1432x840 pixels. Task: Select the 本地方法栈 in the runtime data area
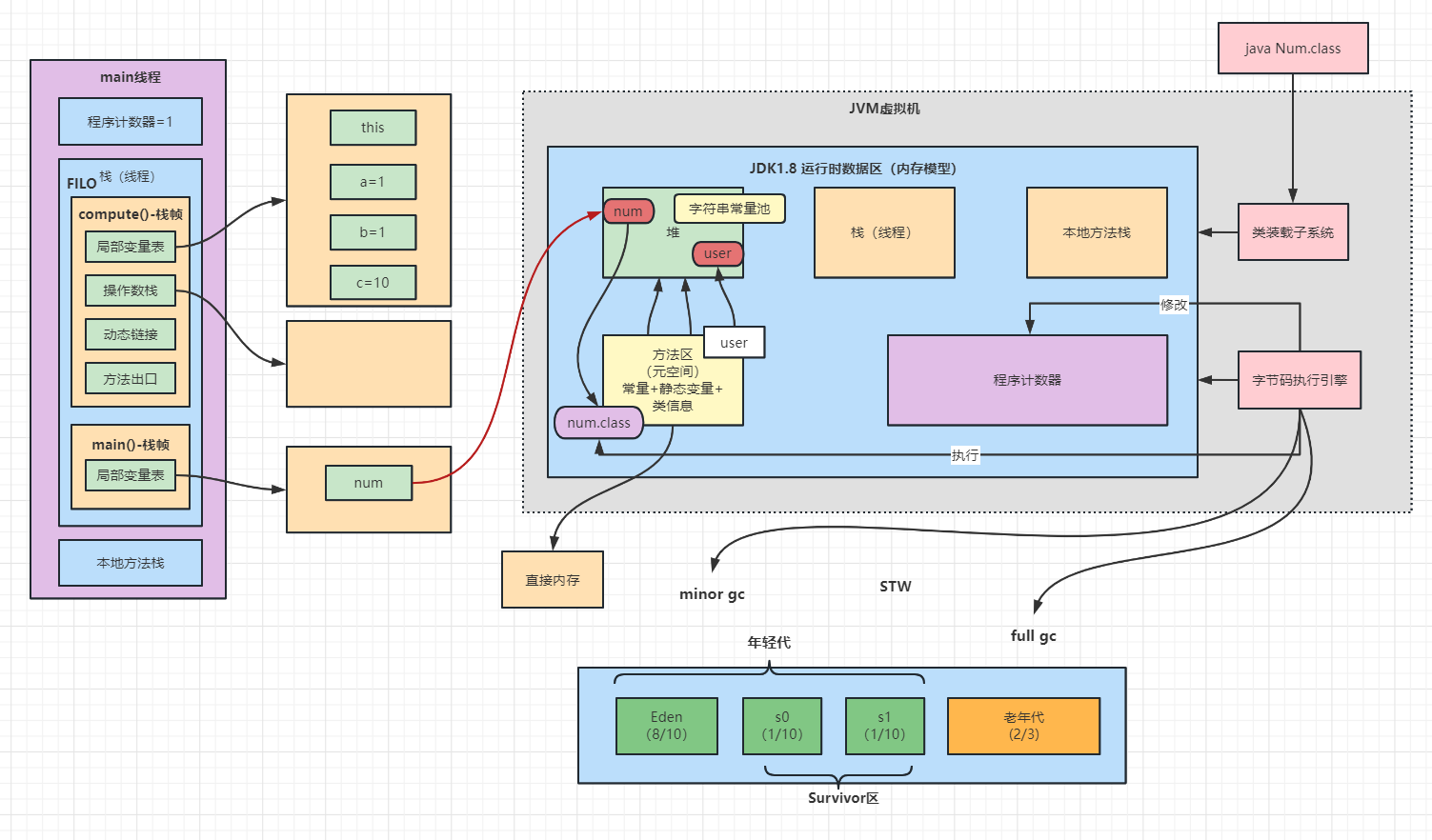(1096, 231)
